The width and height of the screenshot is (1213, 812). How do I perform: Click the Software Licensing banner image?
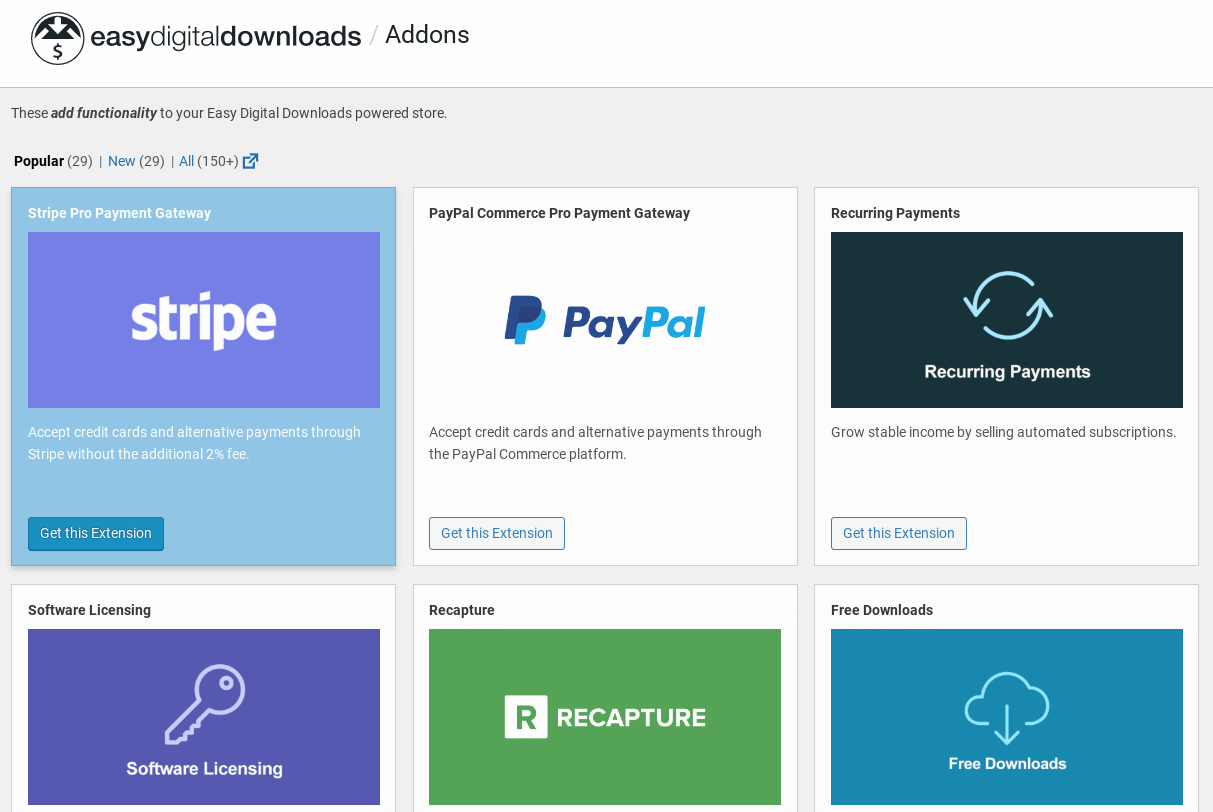tap(203, 716)
